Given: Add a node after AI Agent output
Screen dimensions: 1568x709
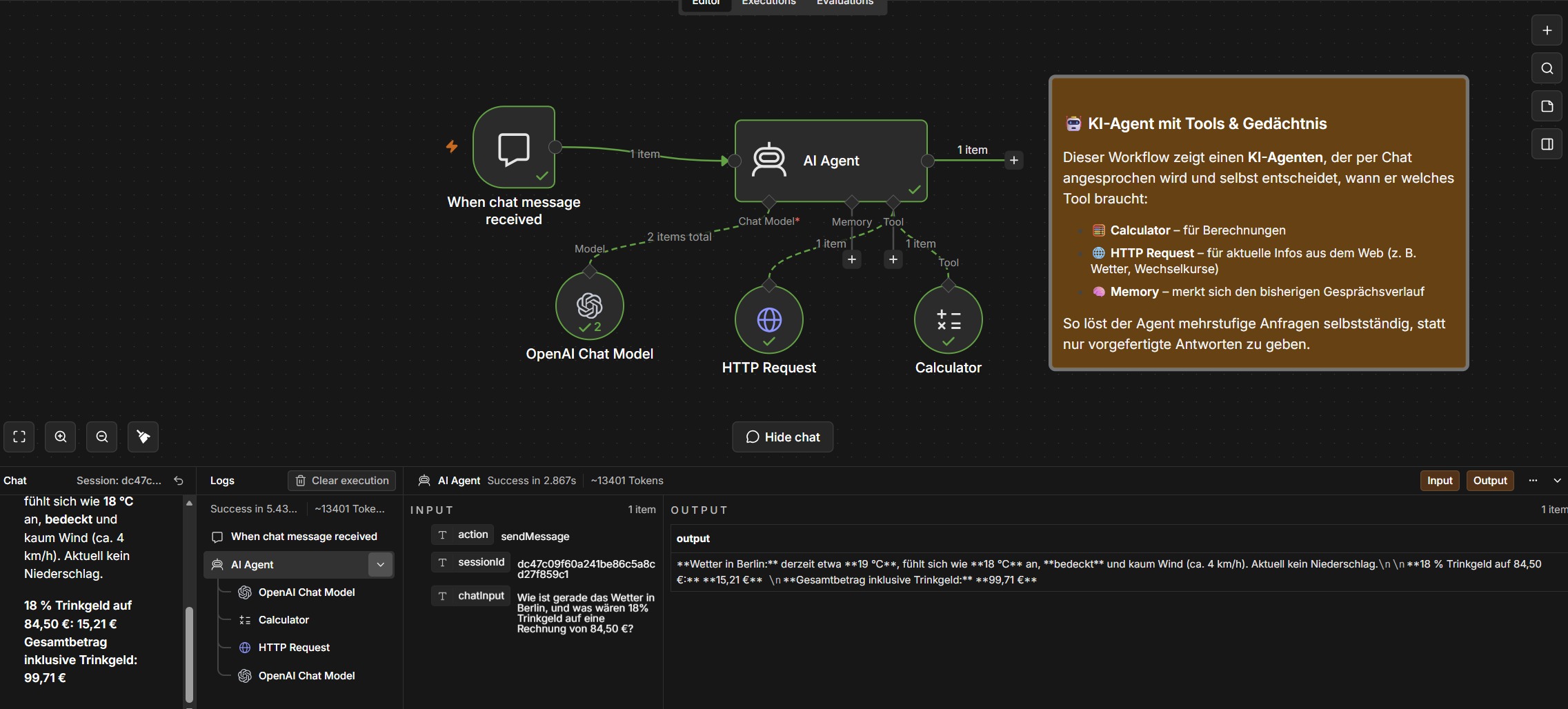Looking at the screenshot, I should 1013,161.
